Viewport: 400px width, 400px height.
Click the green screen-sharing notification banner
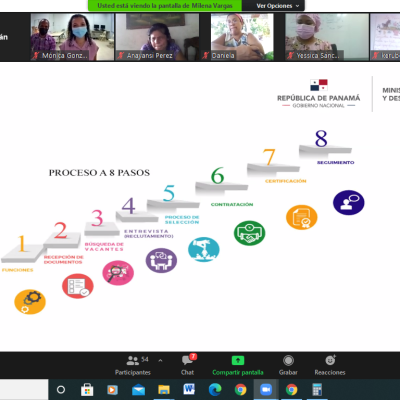165,6
